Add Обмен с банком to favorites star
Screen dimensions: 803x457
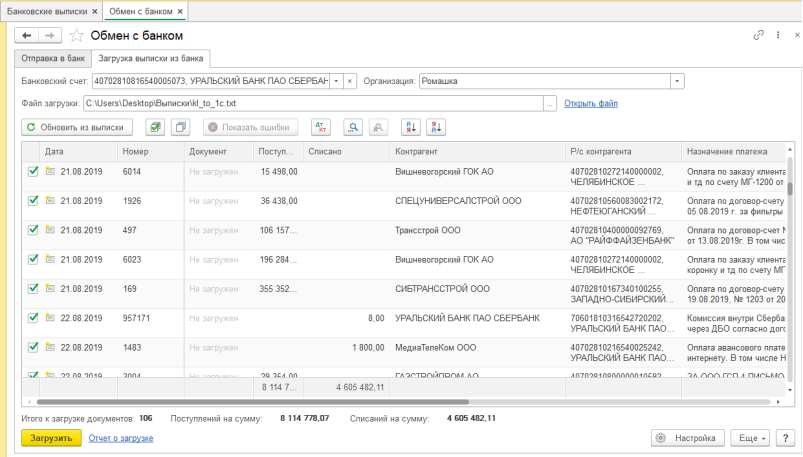pos(76,35)
